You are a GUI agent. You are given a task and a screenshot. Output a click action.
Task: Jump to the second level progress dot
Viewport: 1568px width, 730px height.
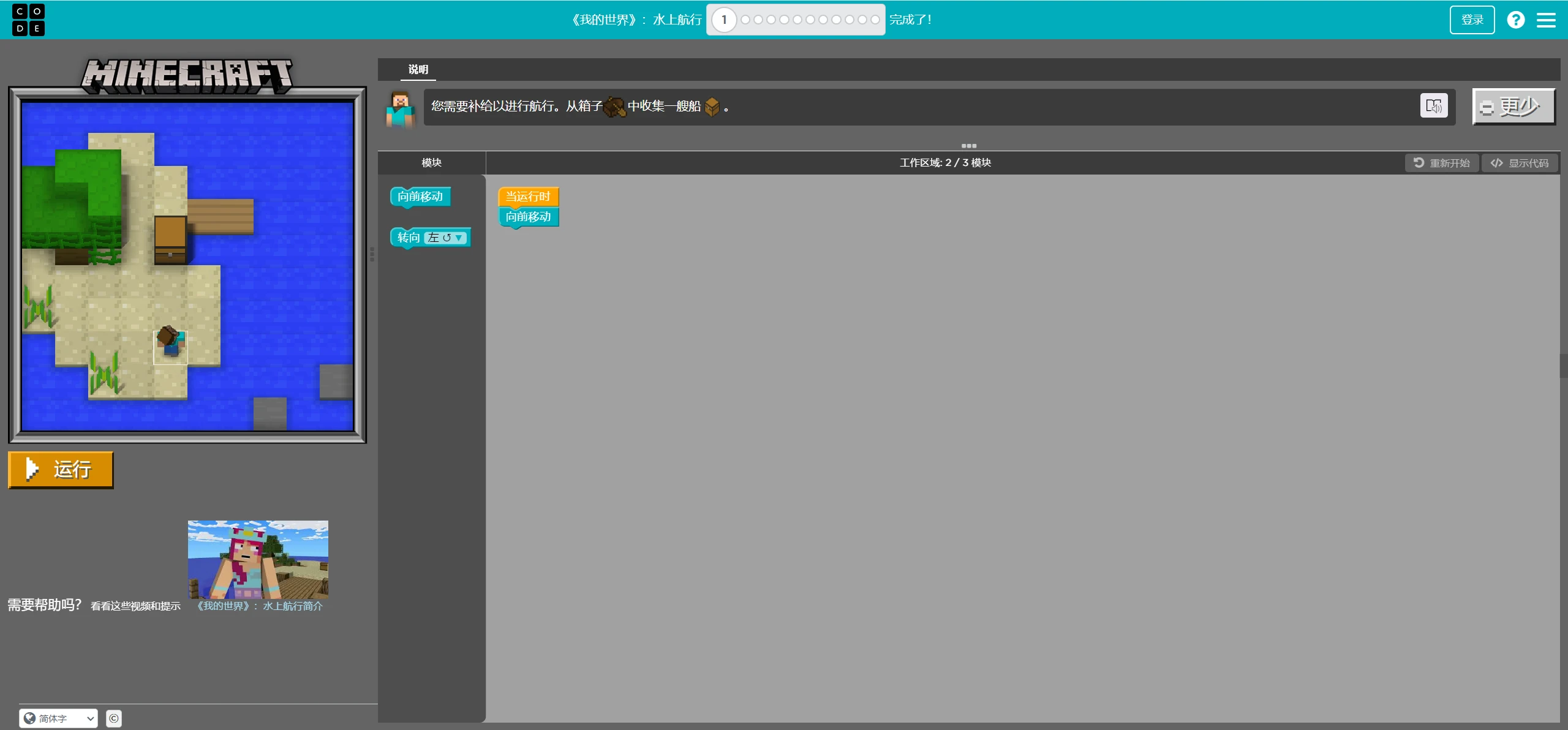click(745, 20)
